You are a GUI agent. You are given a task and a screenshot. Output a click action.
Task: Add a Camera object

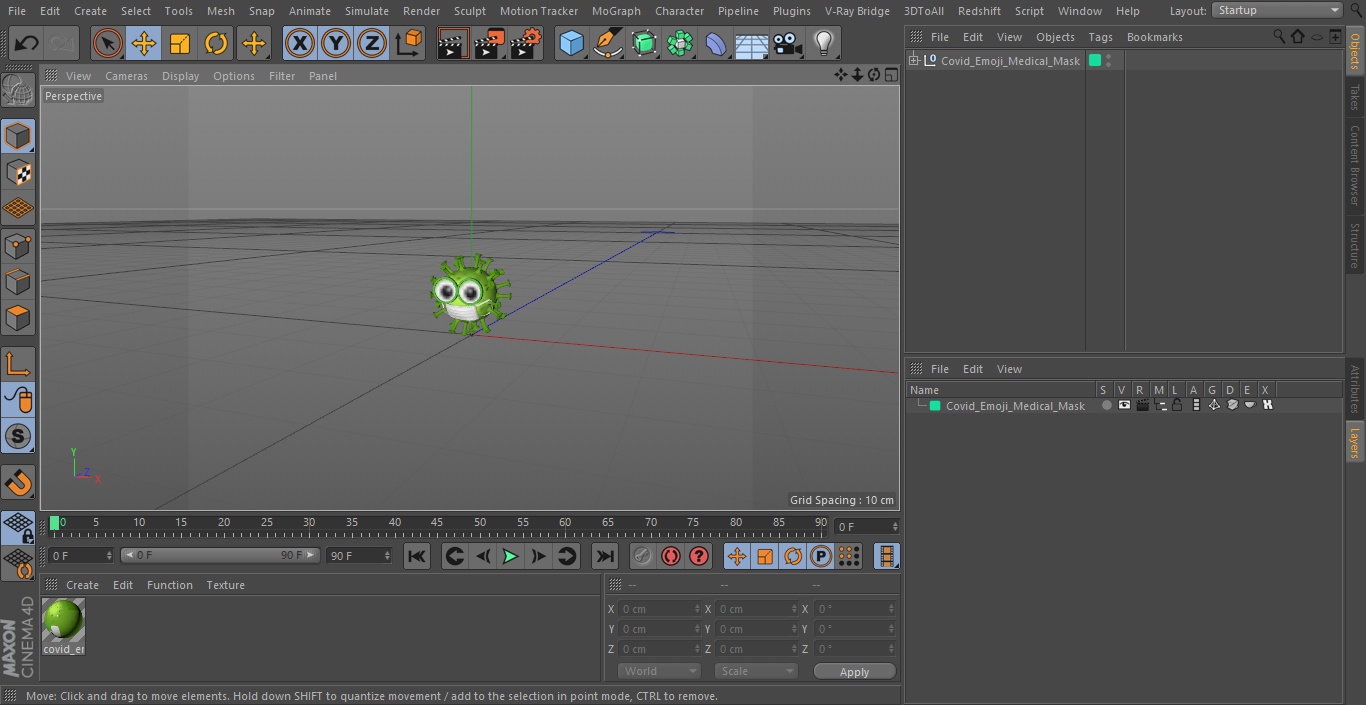pyautogui.click(x=788, y=43)
